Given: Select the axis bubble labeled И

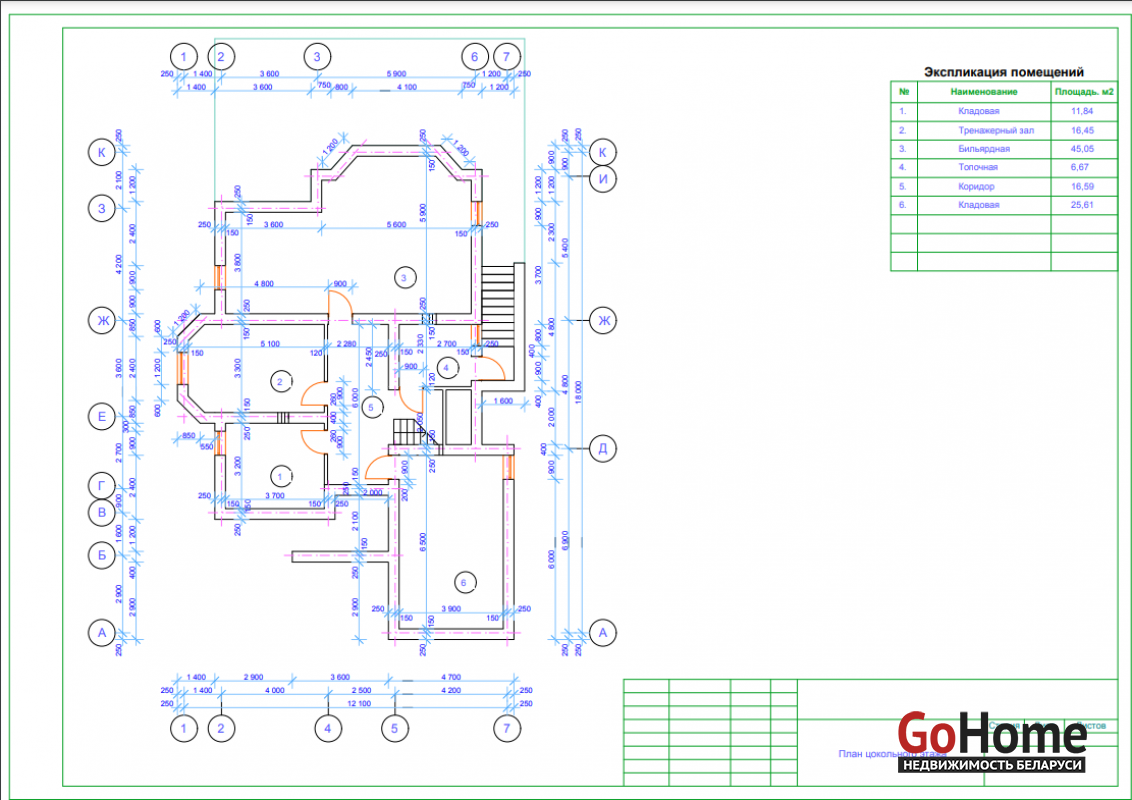Looking at the screenshot, I should pos(603,179).
